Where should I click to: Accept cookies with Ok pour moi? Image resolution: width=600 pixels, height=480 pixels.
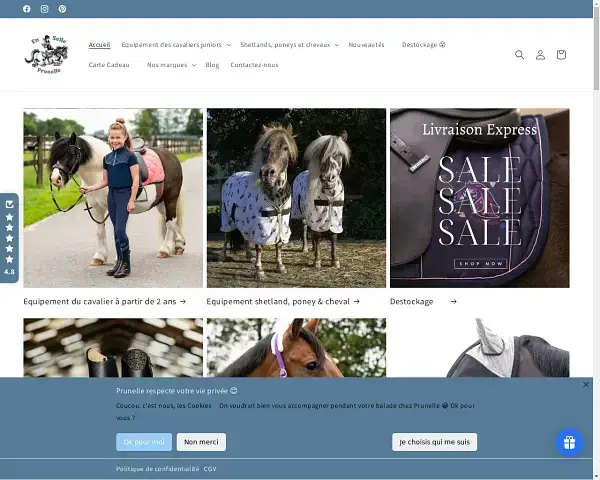click(x=144, y=442)
